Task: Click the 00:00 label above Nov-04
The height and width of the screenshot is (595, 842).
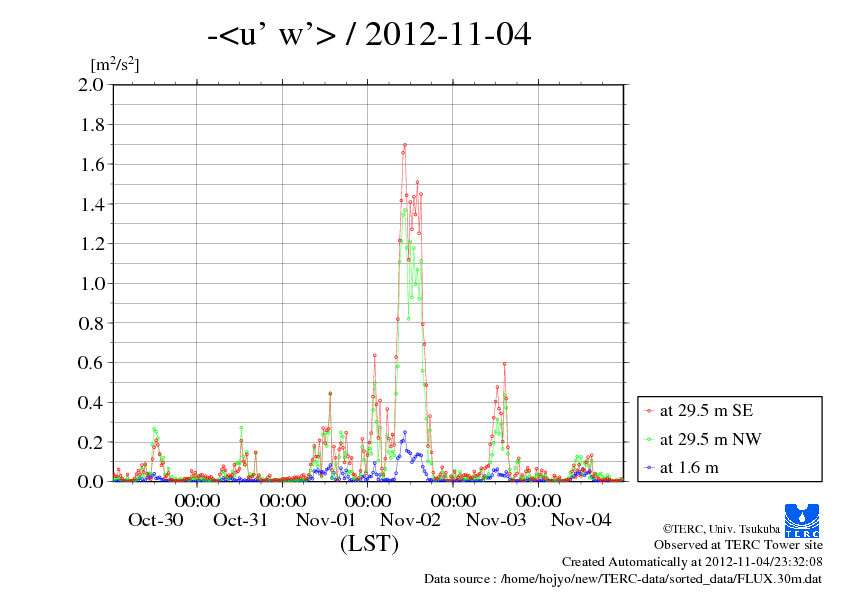Action: tap(539, 500)
